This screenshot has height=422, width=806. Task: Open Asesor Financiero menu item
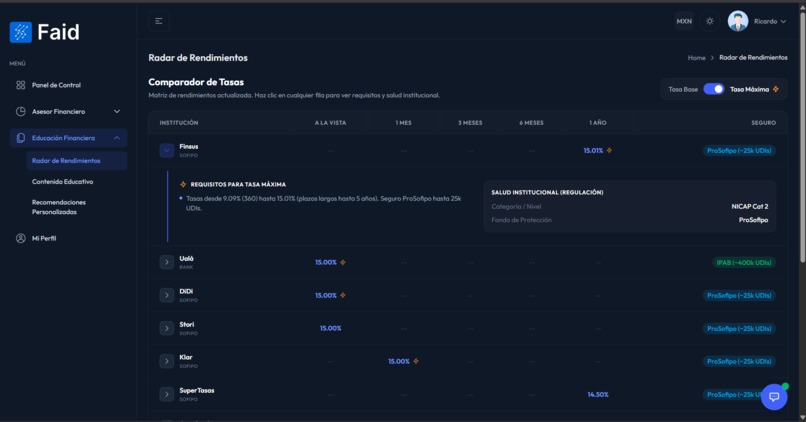tap(68, 112)
